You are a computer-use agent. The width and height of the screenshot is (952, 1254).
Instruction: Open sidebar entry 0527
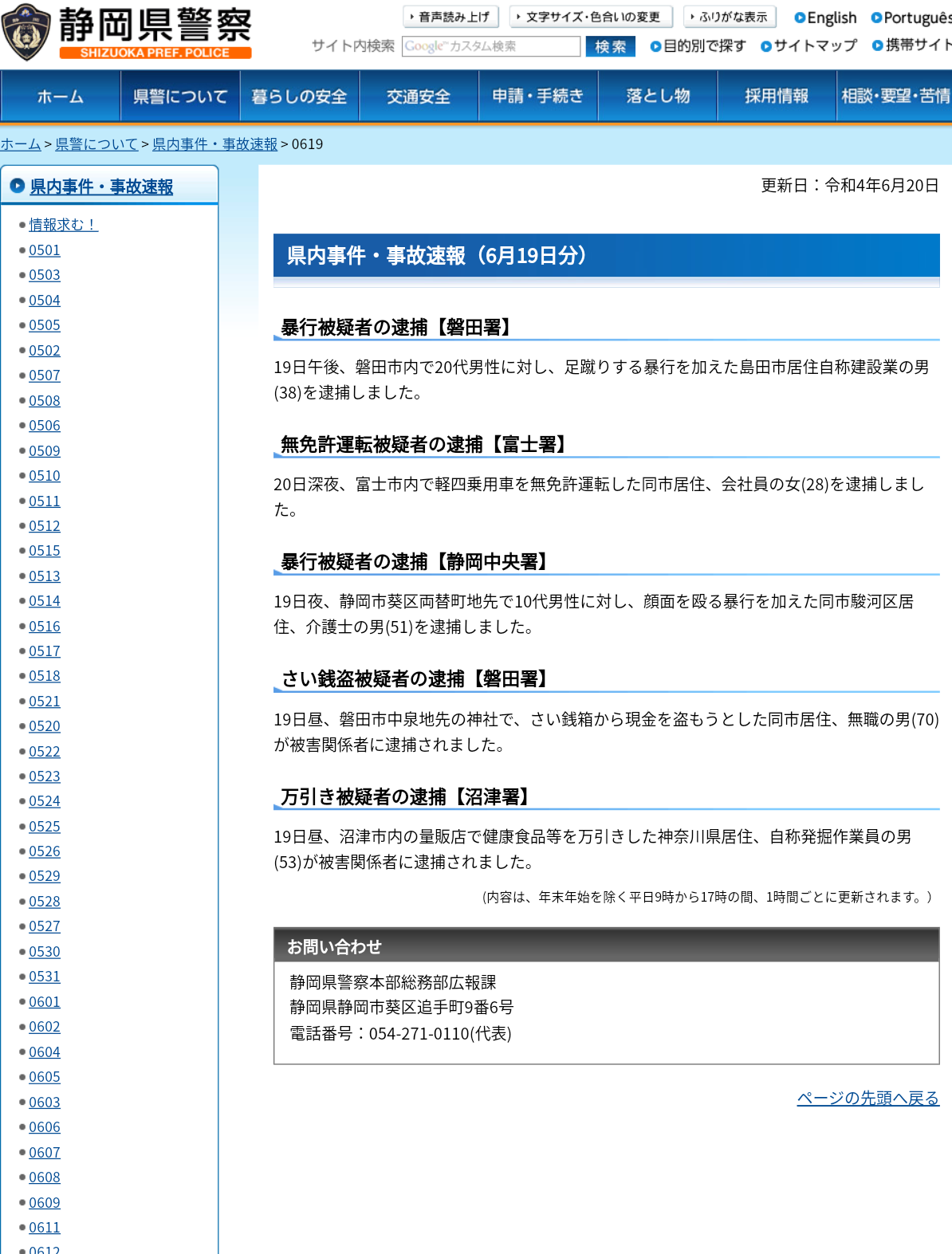coord(45,926)
